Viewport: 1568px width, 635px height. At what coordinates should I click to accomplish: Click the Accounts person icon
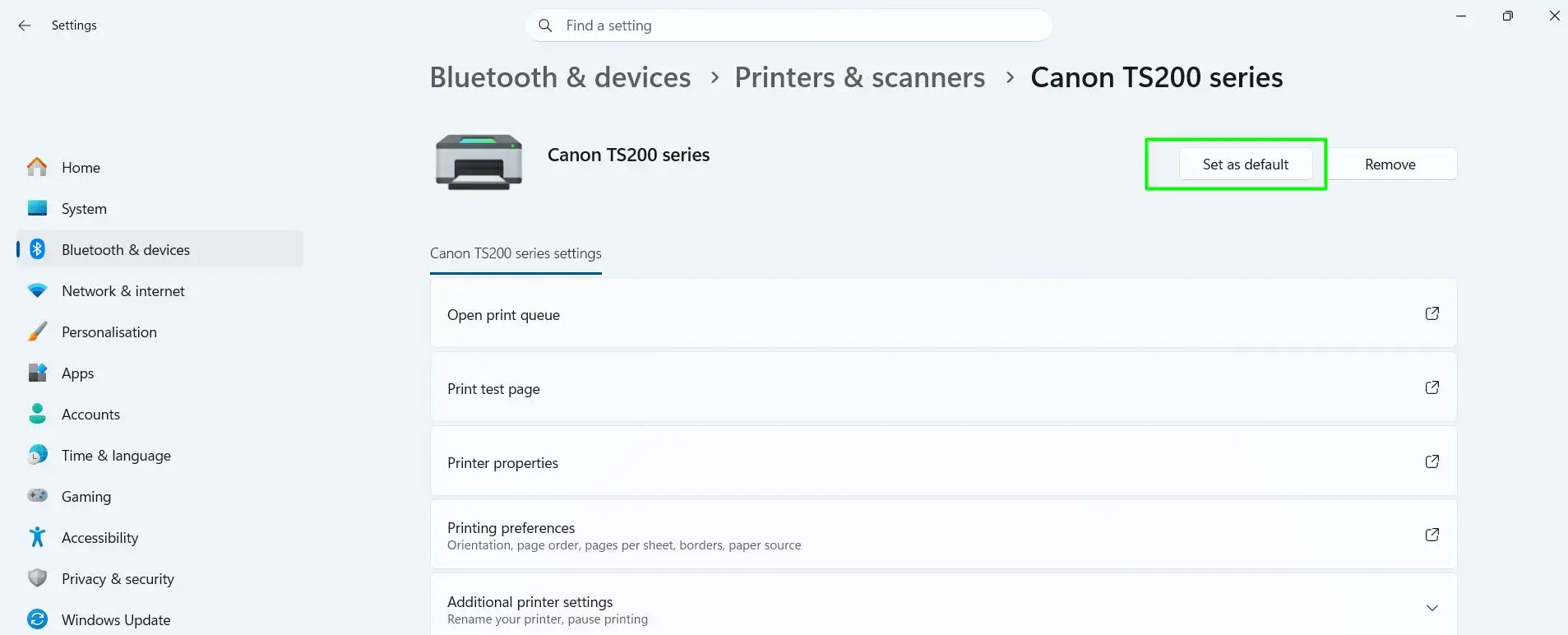[37, 414]
